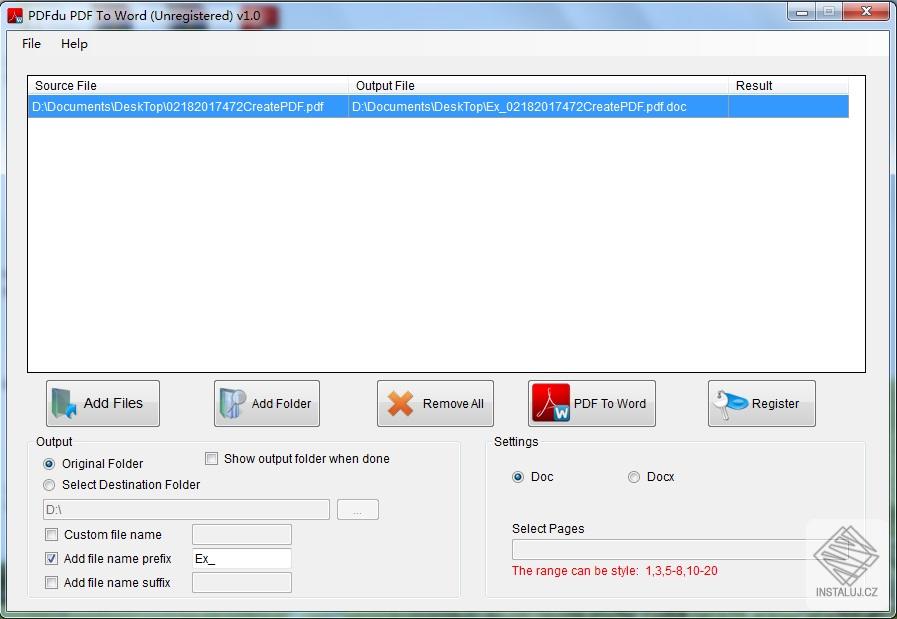Enable Show output folder when done
Viewport: 897px width, 619px height.
pyautogui.click(x=212, y=459)
